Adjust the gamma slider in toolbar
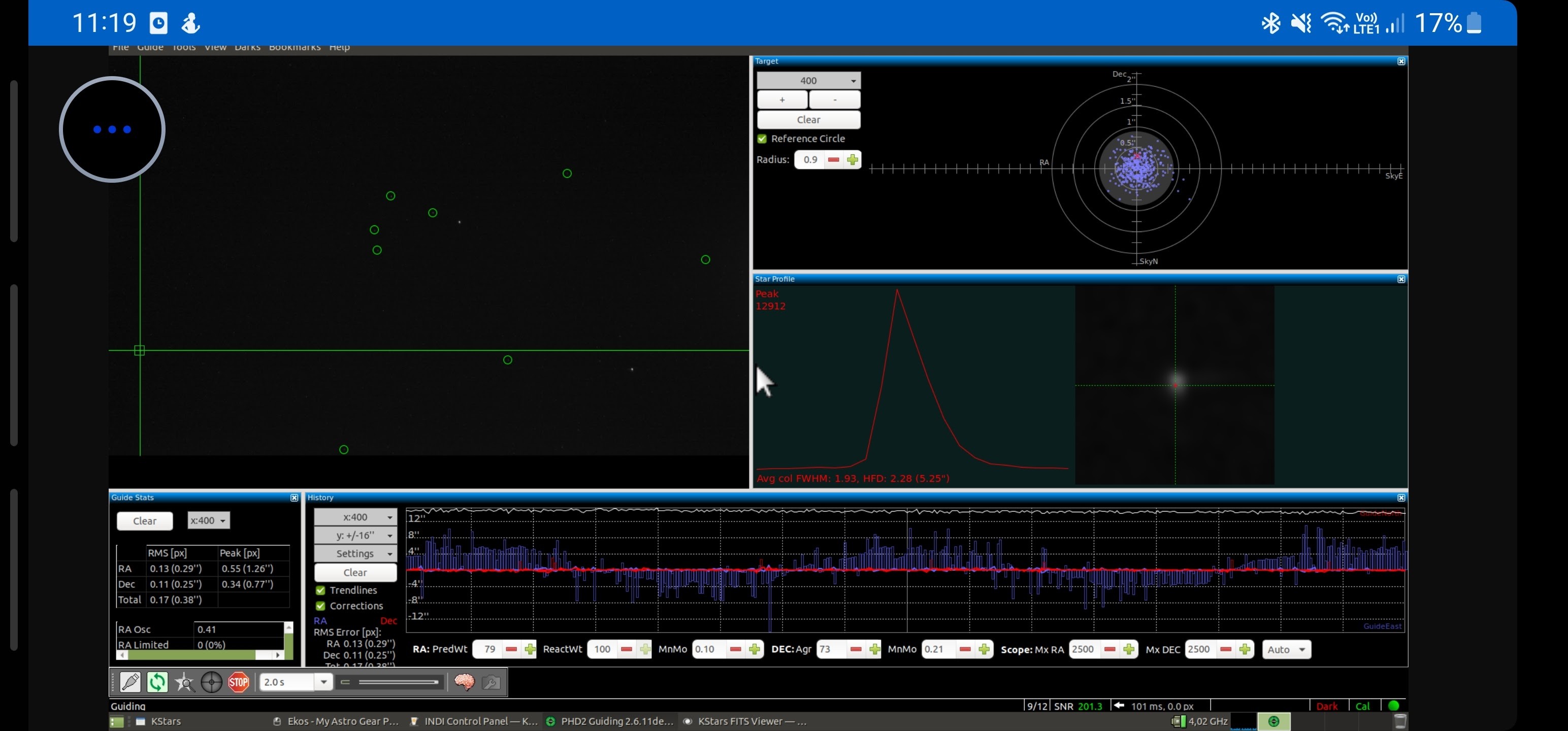 (x=389, y=682)
